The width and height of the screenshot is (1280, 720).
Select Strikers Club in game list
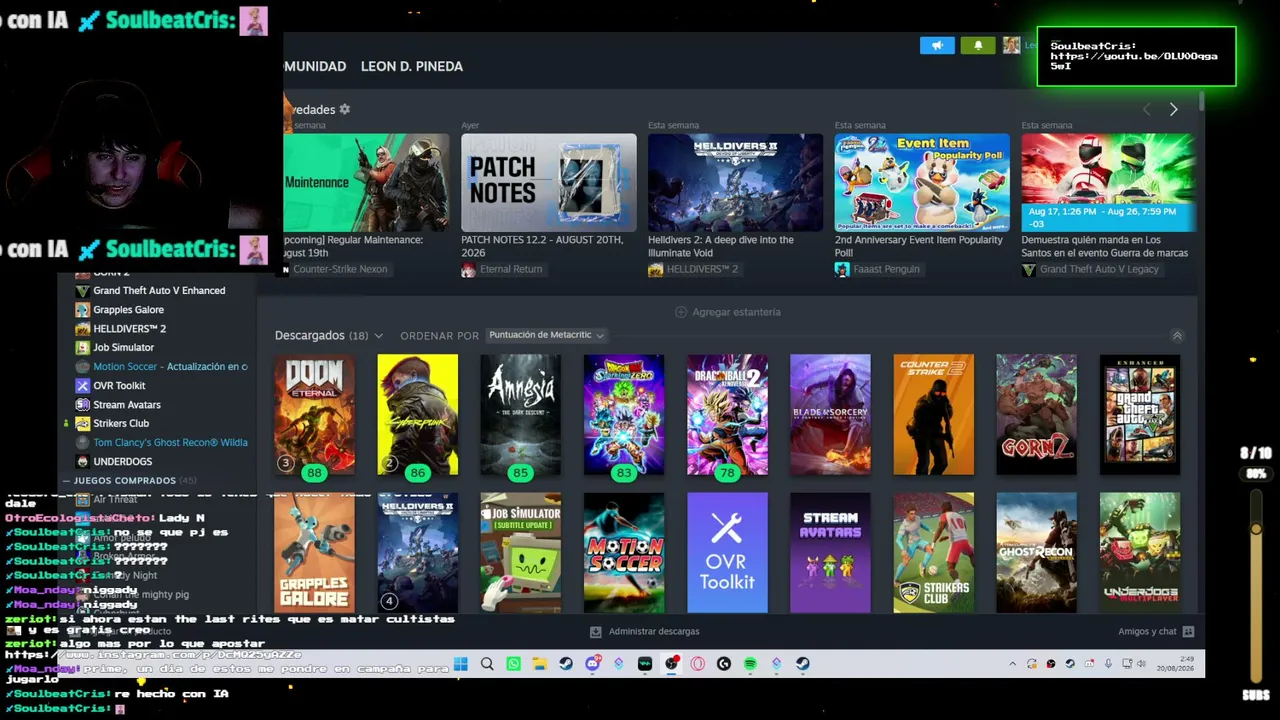coord(121,423)
